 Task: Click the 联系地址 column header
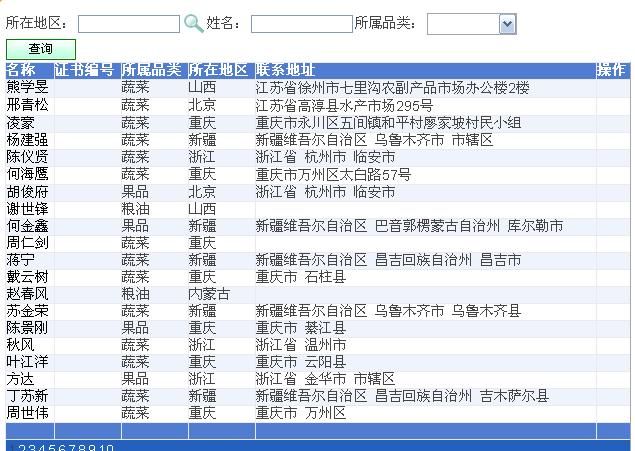click(285, 70)
